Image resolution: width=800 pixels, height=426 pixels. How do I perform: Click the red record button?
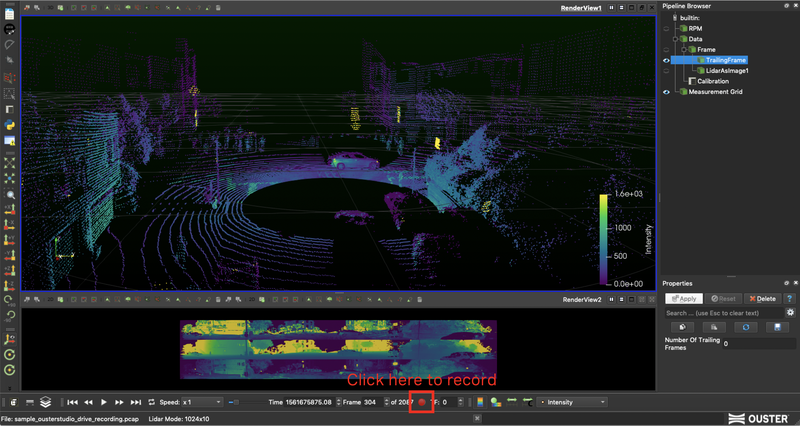point(422,402)
